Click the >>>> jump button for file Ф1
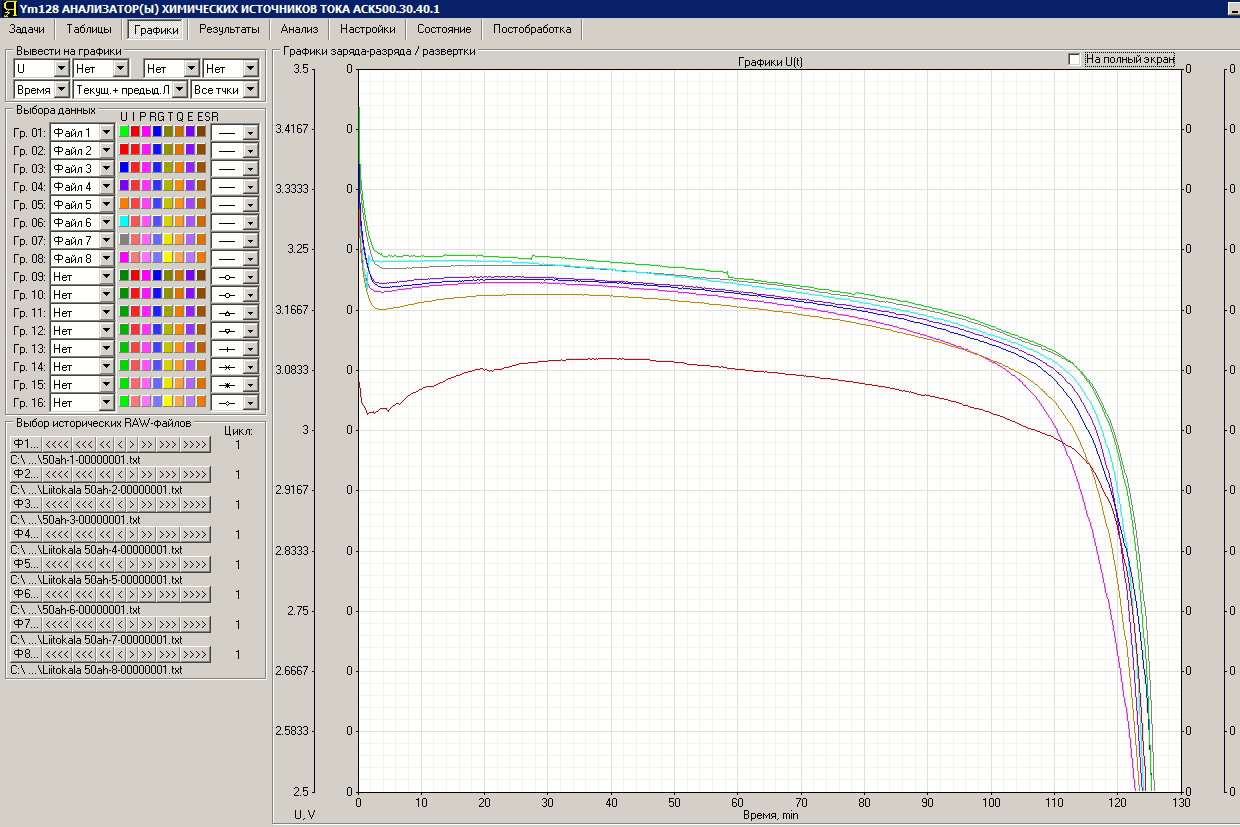The width and height of the screenshot is (1240, 827). [x=195, y=444]
